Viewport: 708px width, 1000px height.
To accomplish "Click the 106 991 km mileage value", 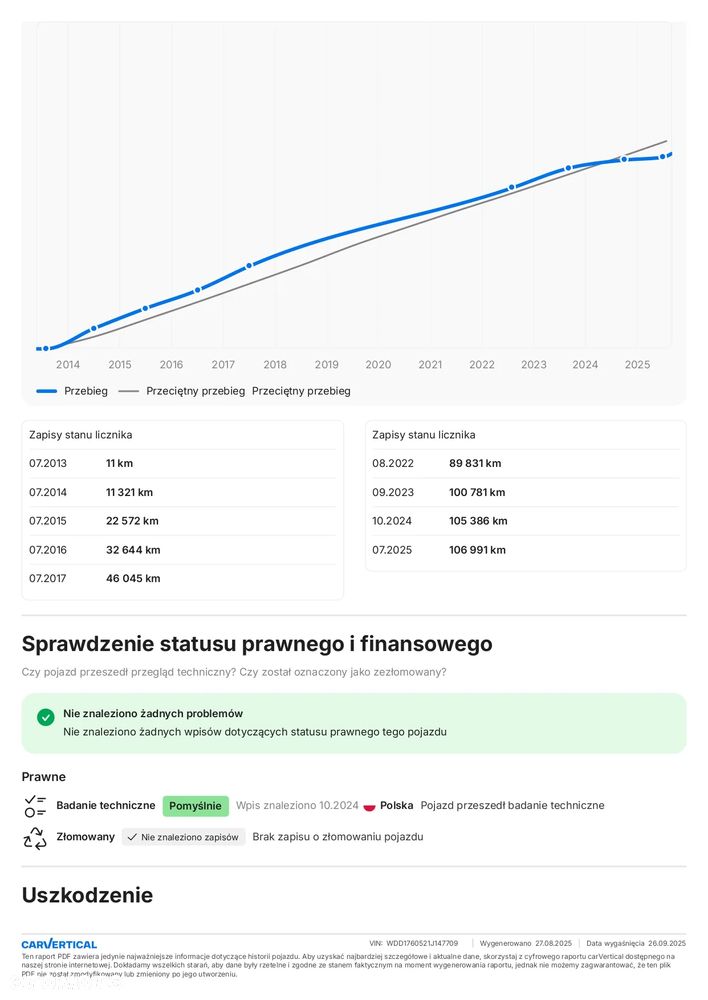I will [477, 550].
